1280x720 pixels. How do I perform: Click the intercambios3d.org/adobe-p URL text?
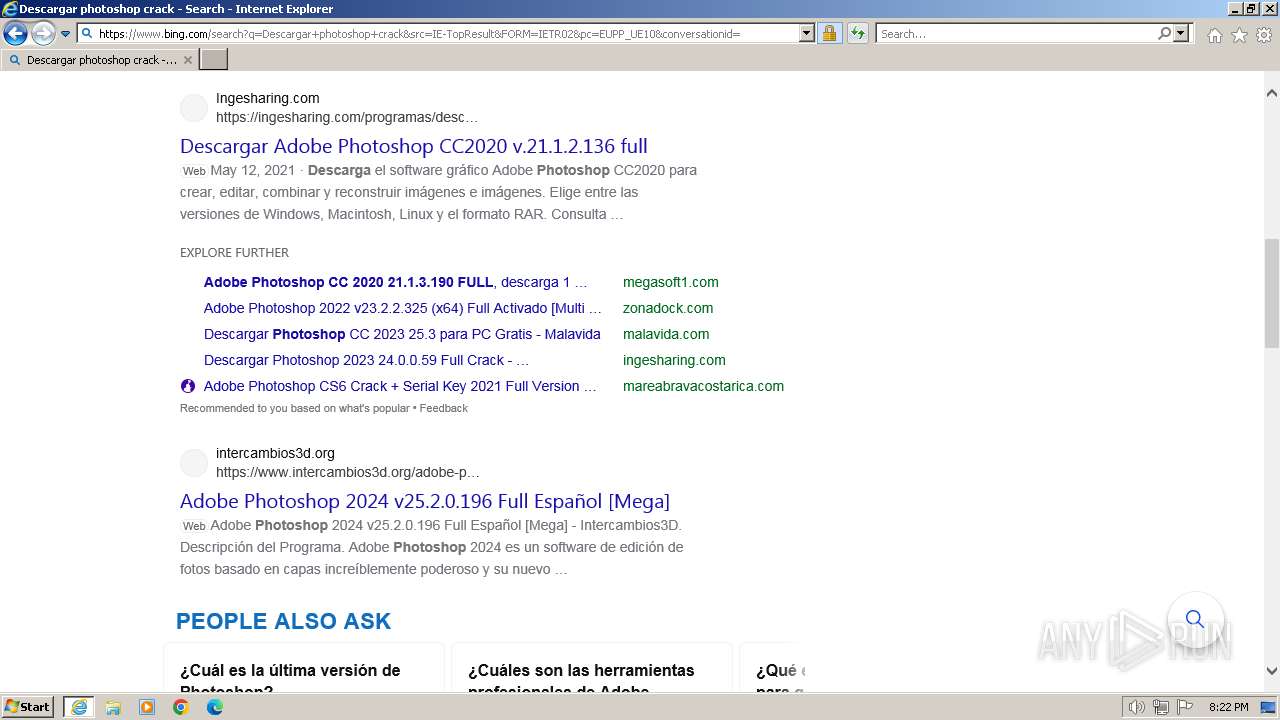tap(348, 472)
